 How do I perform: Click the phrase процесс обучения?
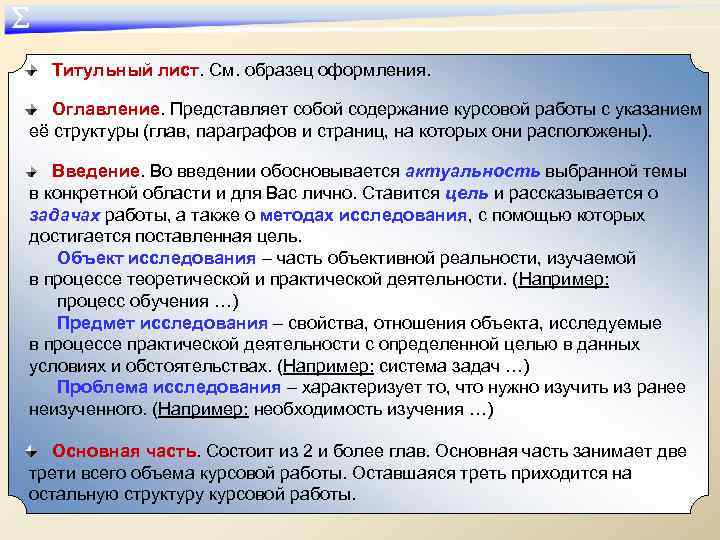[133, 302]
